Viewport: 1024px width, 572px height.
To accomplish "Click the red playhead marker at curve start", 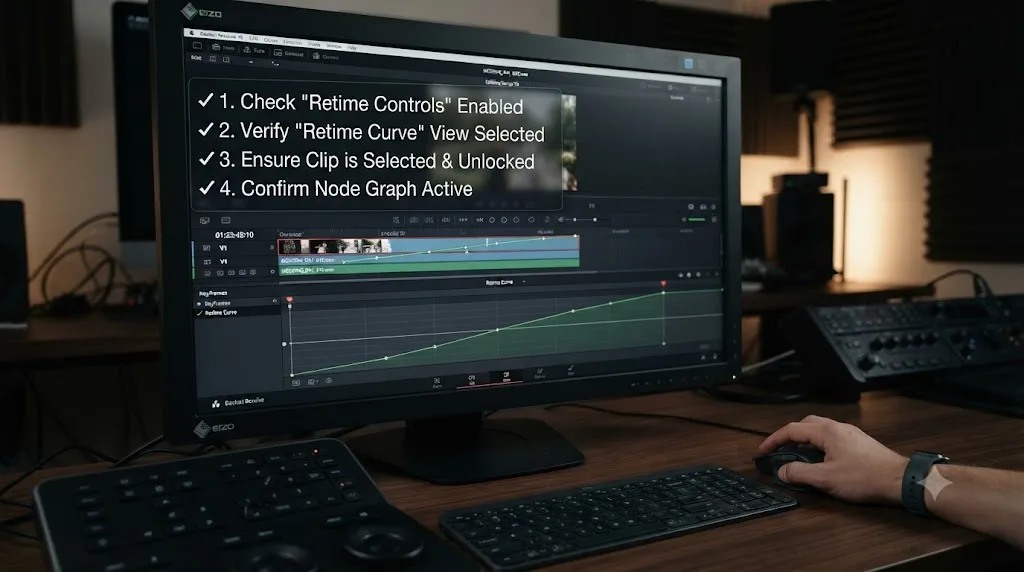I will tap(289, 300).
